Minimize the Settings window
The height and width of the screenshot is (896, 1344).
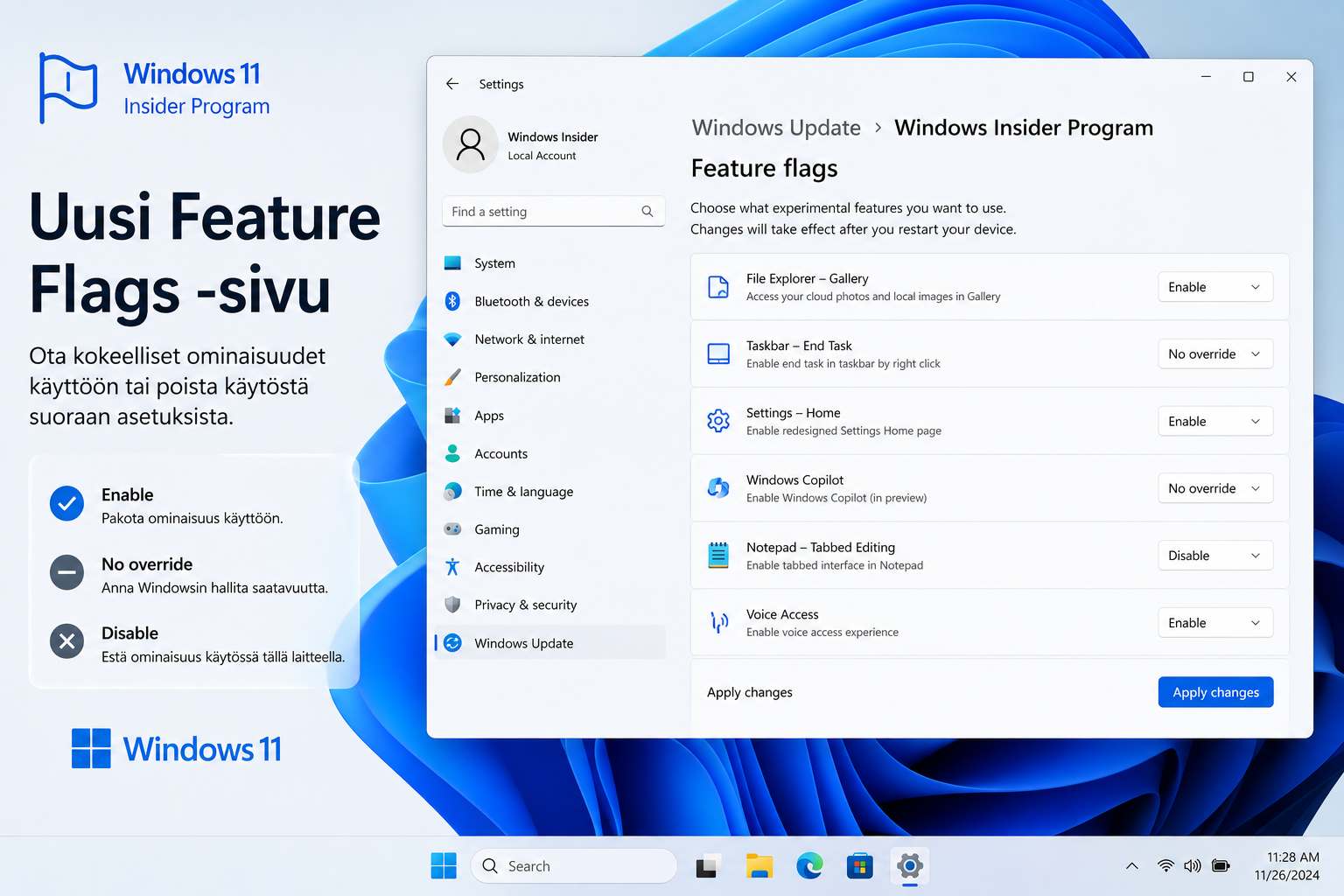(1206, 77)
